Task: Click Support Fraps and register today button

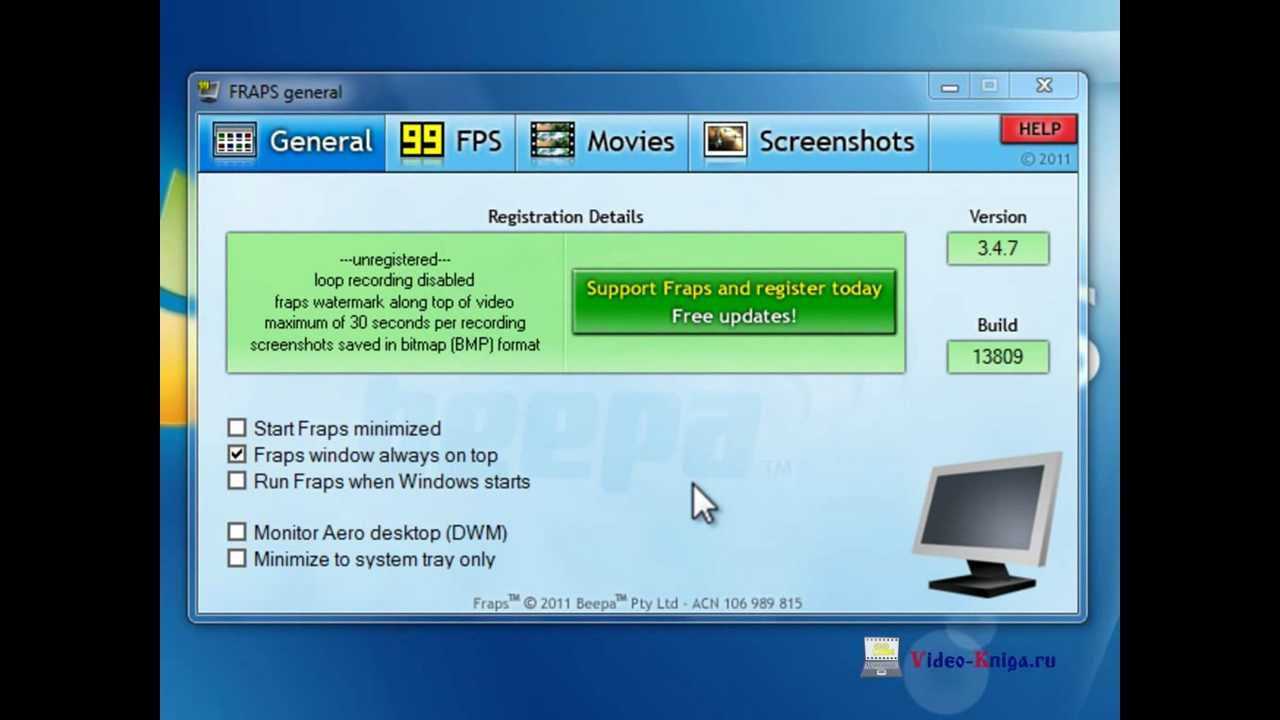Action: 734,301
